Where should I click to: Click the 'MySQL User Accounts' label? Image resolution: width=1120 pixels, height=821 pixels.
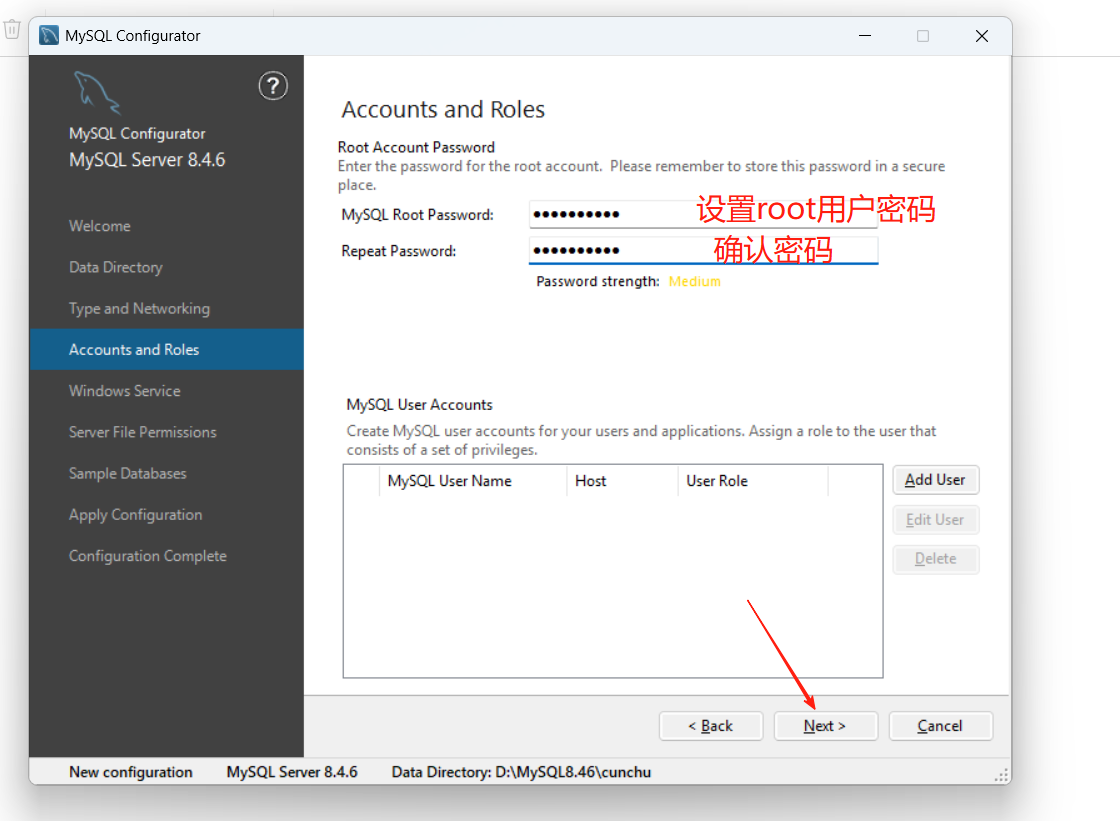[419, 404]
